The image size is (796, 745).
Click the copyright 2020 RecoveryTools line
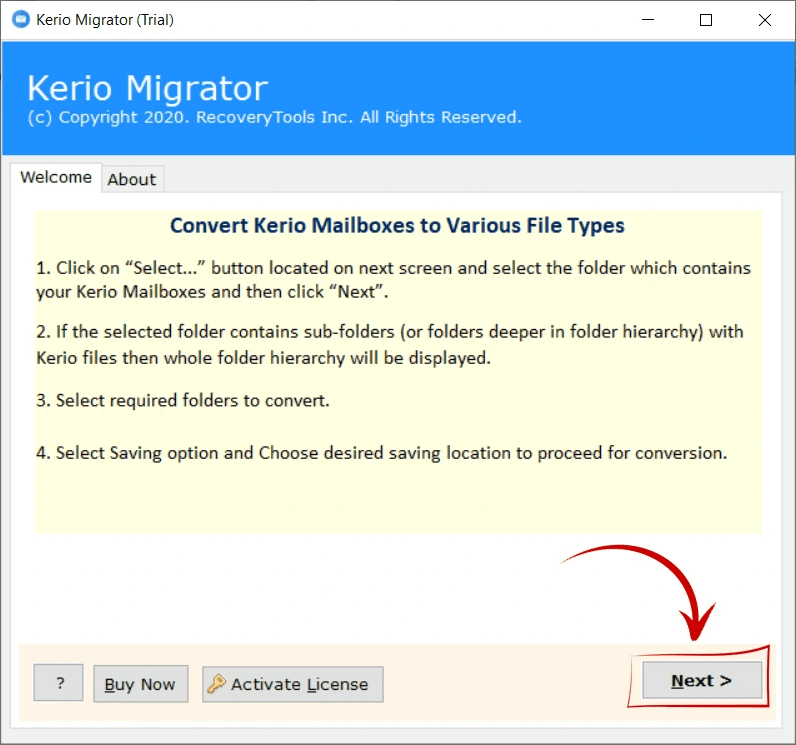[x=275, y=117]
